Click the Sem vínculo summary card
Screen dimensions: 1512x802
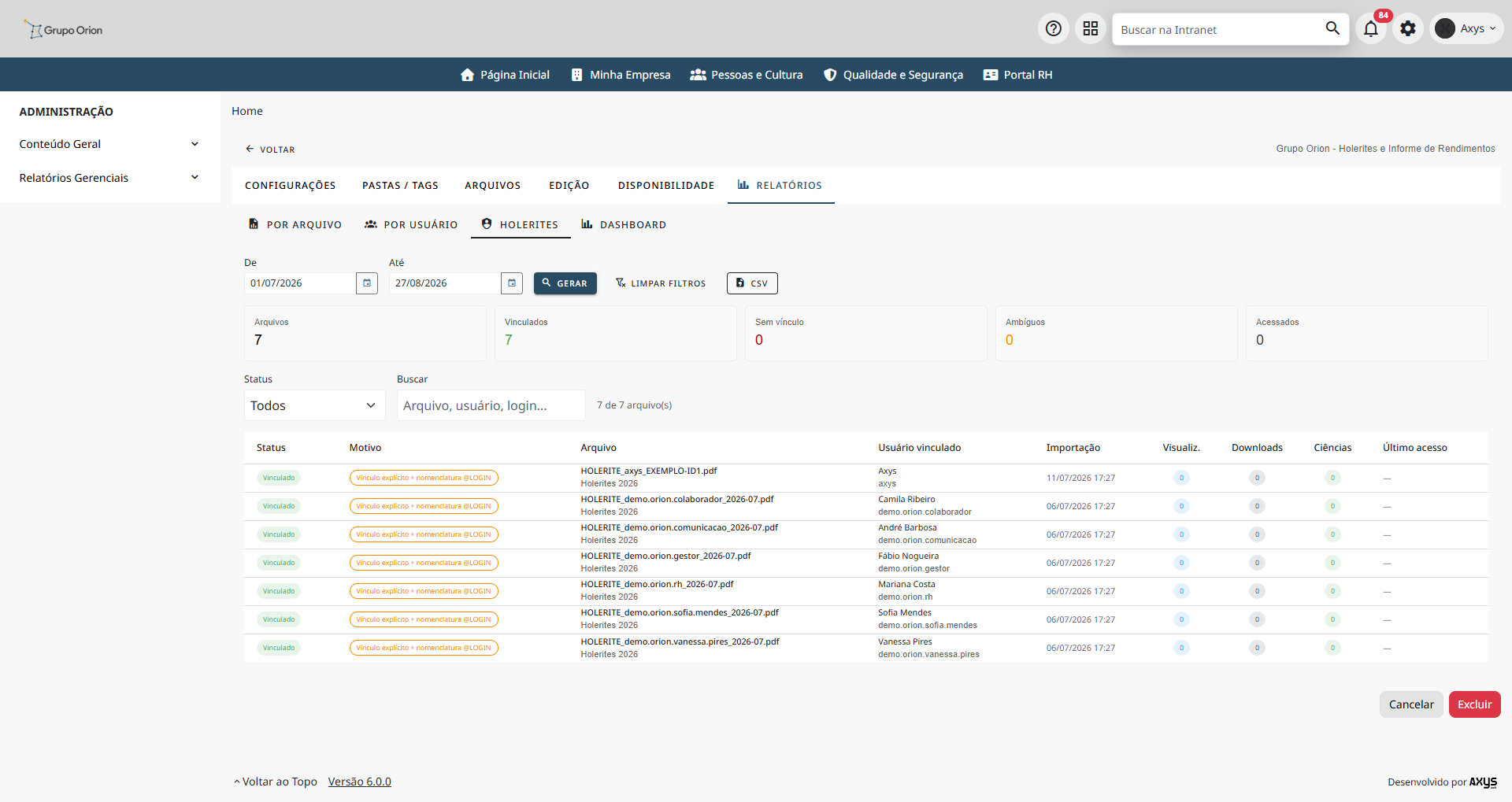[x=866, y=333]
